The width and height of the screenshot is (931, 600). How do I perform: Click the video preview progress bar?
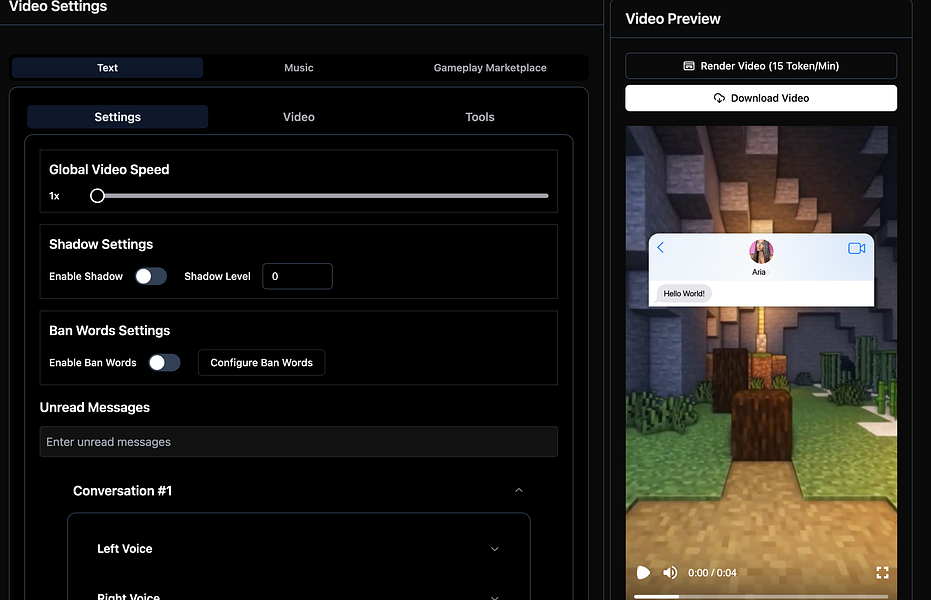[761, 596]
